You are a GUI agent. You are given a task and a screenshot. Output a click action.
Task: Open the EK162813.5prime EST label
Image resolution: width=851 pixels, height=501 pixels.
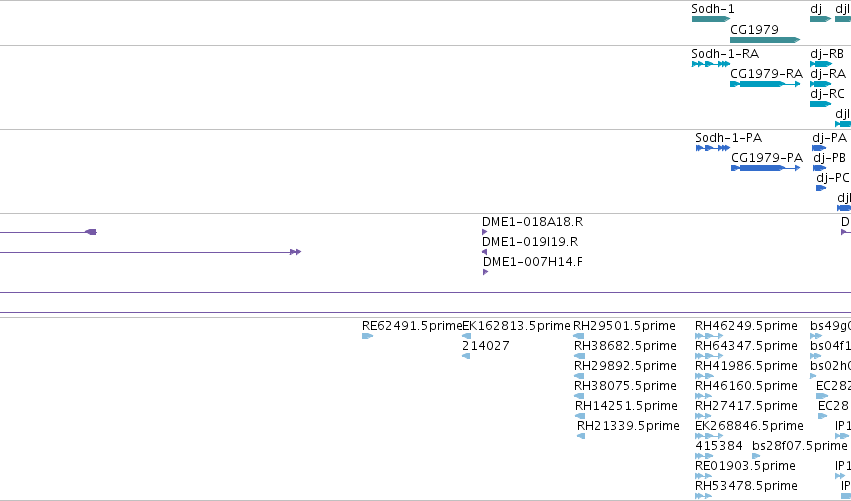pos(516,326)
